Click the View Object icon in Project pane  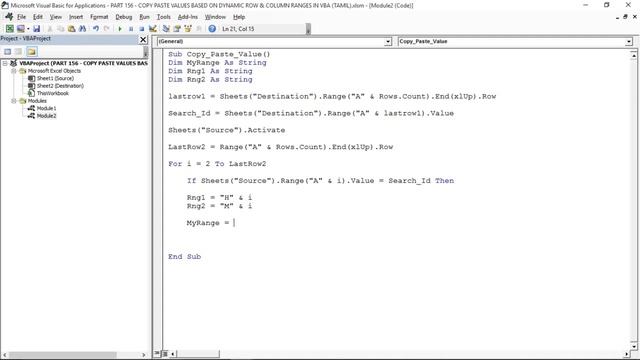pyautogui.click(x=19, y=51)
